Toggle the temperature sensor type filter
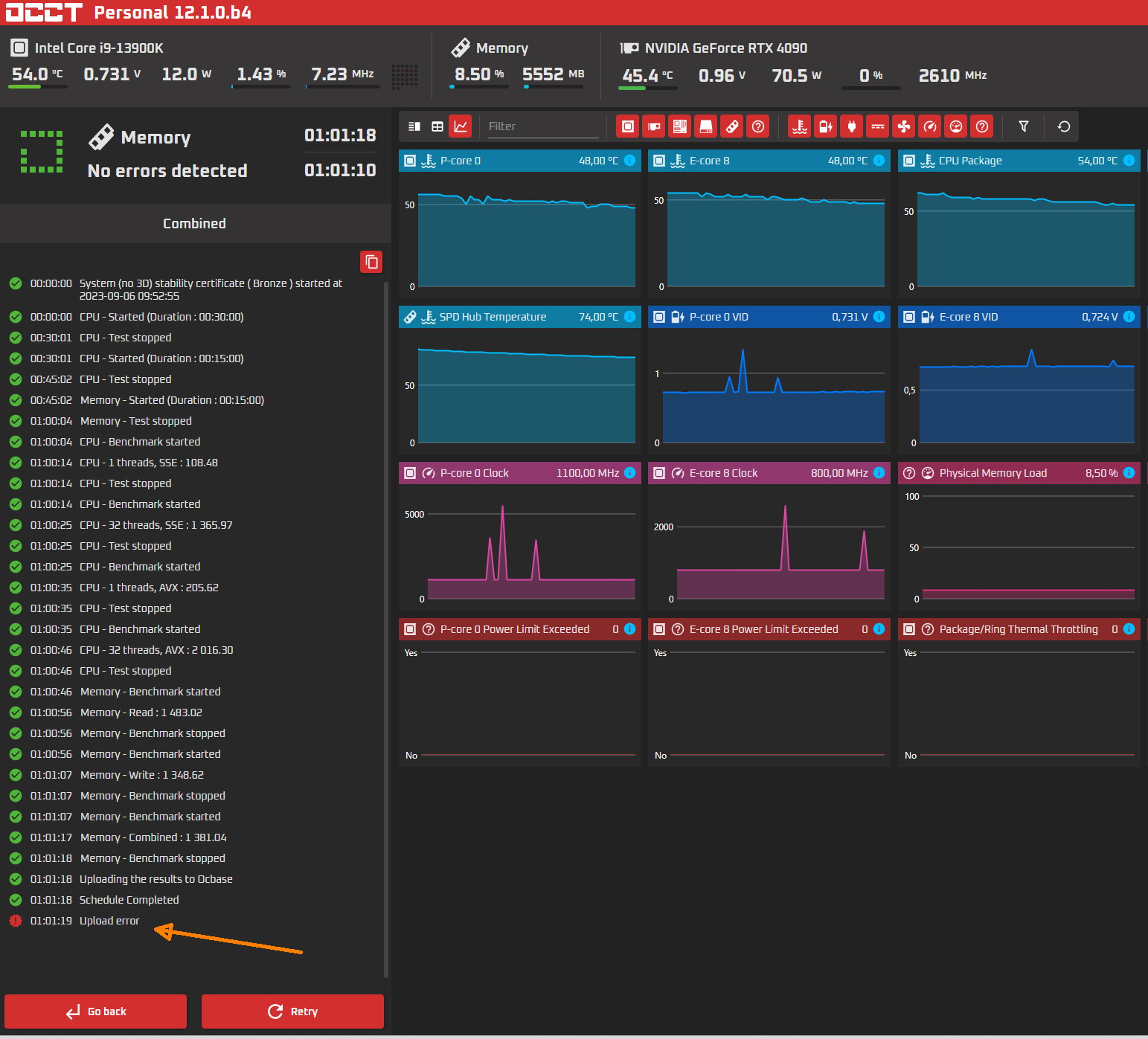 [800, 126]
